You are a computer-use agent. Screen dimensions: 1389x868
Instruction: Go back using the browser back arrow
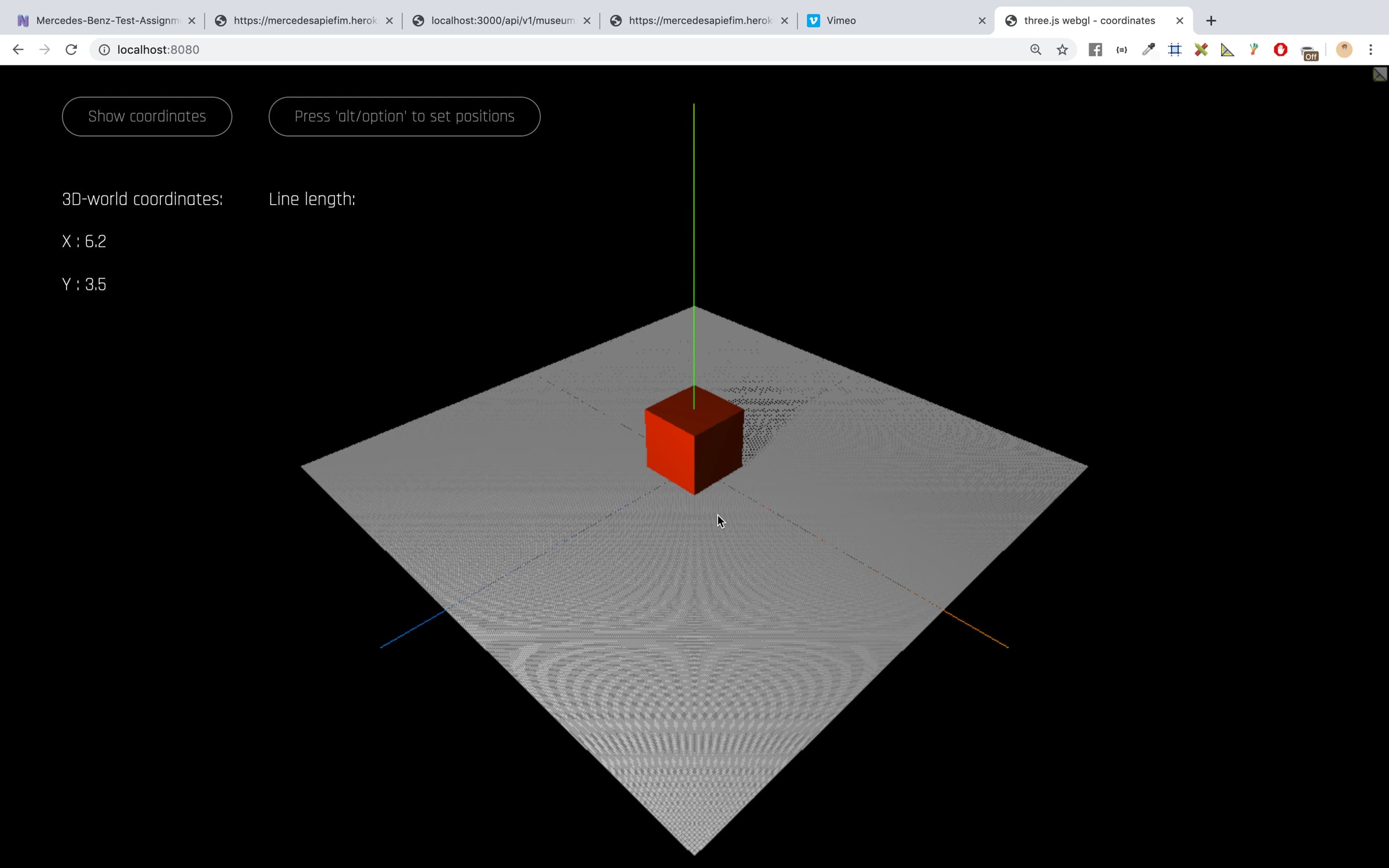(x=18, y=50)
